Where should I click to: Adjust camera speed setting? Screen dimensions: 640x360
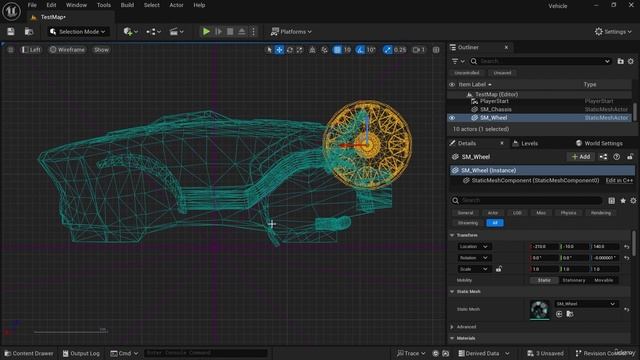419,50
